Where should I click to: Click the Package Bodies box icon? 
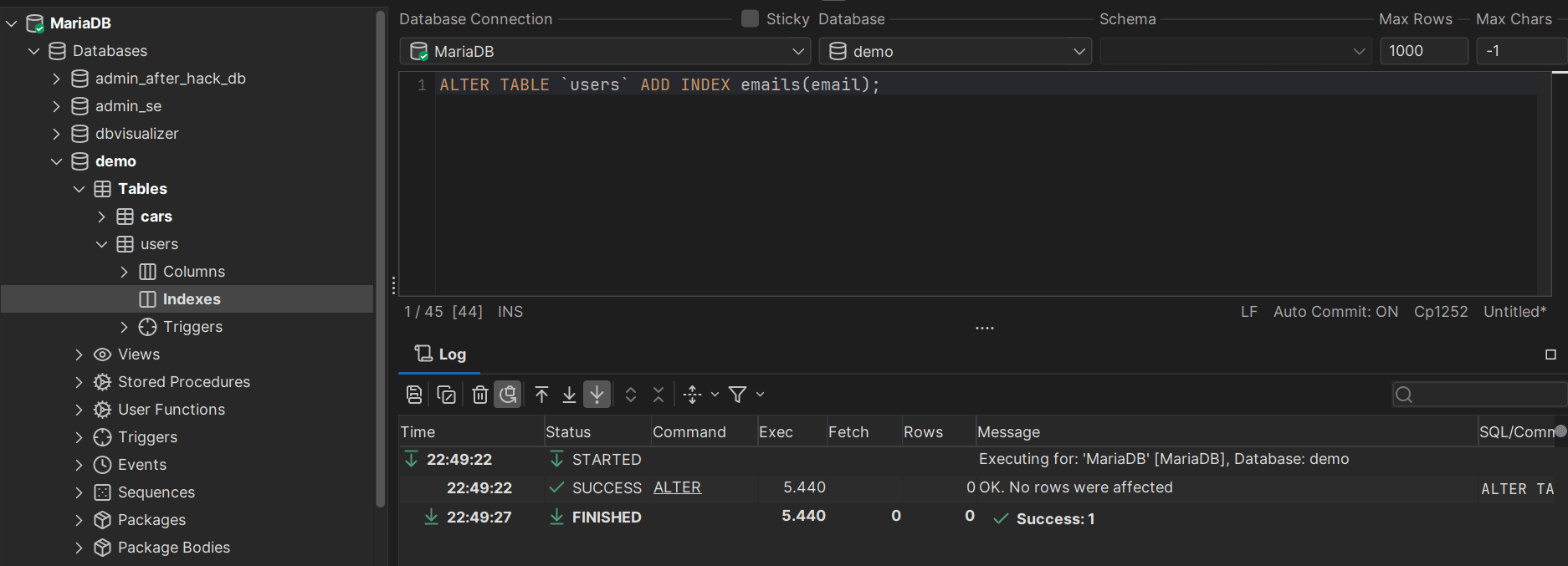pos(102,548)
